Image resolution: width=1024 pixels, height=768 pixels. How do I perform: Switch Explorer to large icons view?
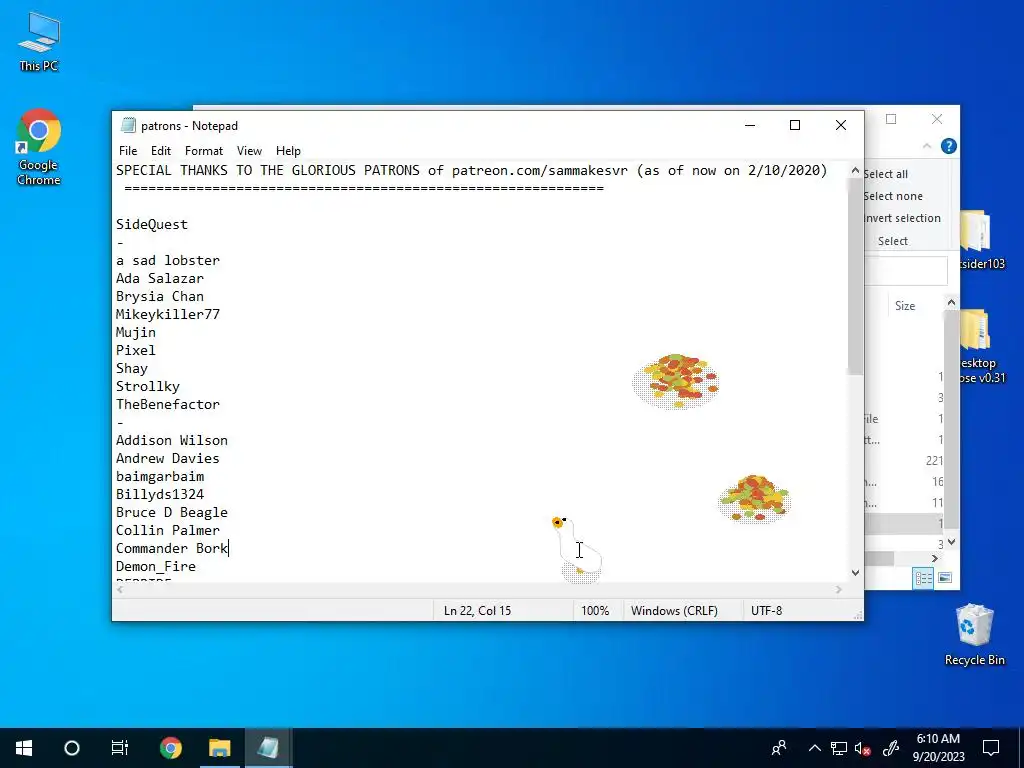click(944, 578)
